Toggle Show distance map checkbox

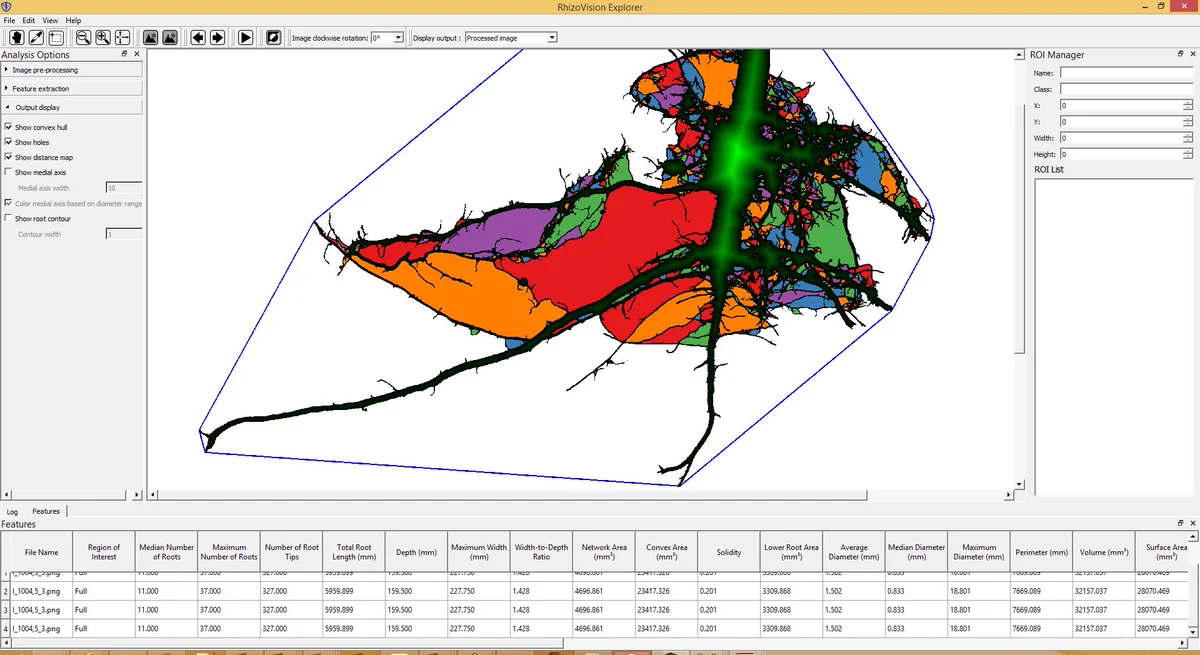(9, 157)
